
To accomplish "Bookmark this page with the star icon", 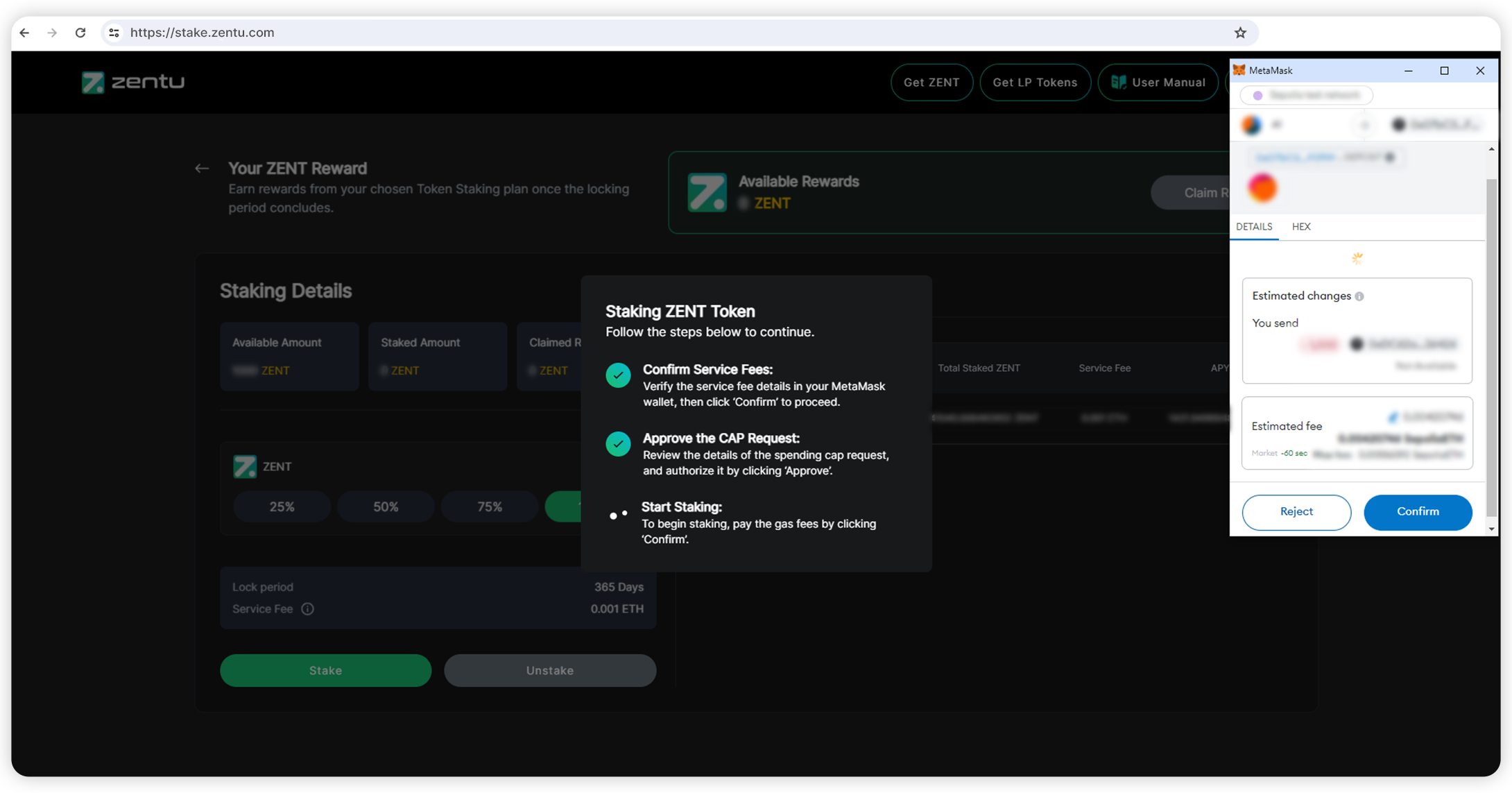I will [1240, 33].
